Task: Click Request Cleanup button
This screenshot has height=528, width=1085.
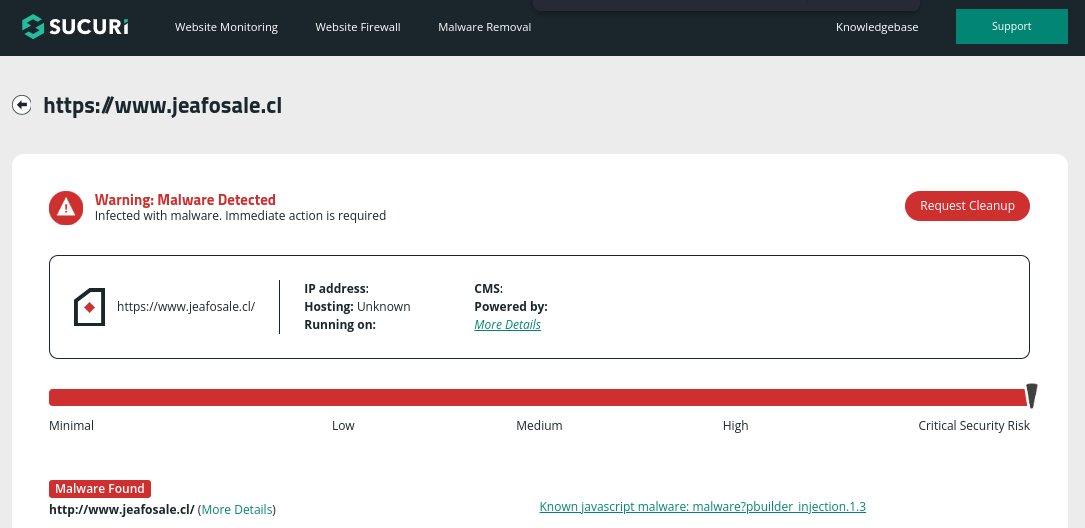Action: tap(967, 206)
